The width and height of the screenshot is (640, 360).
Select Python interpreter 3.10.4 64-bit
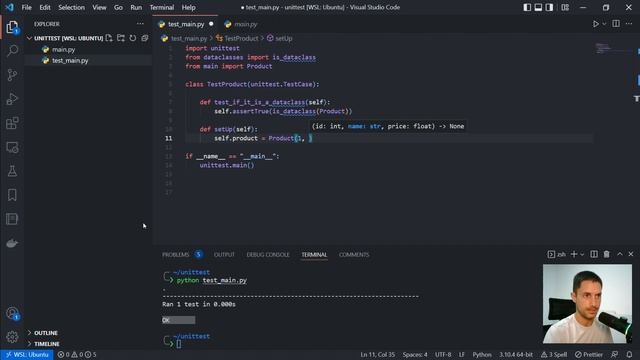[x=516, y=354]
